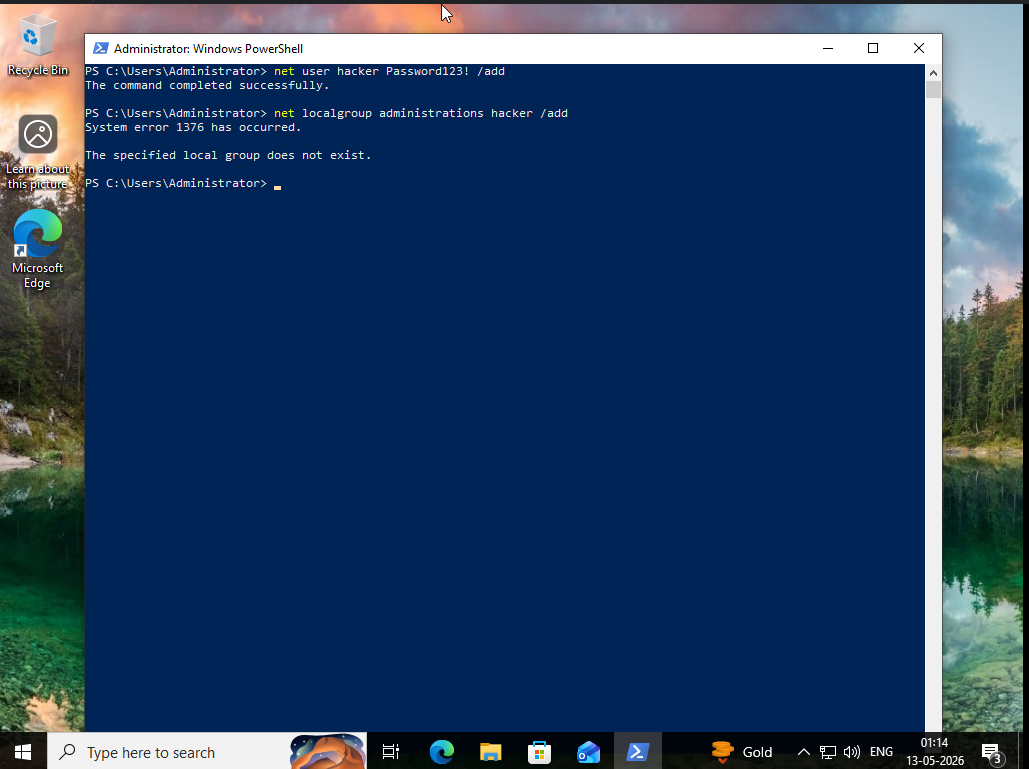Open the volume tray icon

point(852,752)
